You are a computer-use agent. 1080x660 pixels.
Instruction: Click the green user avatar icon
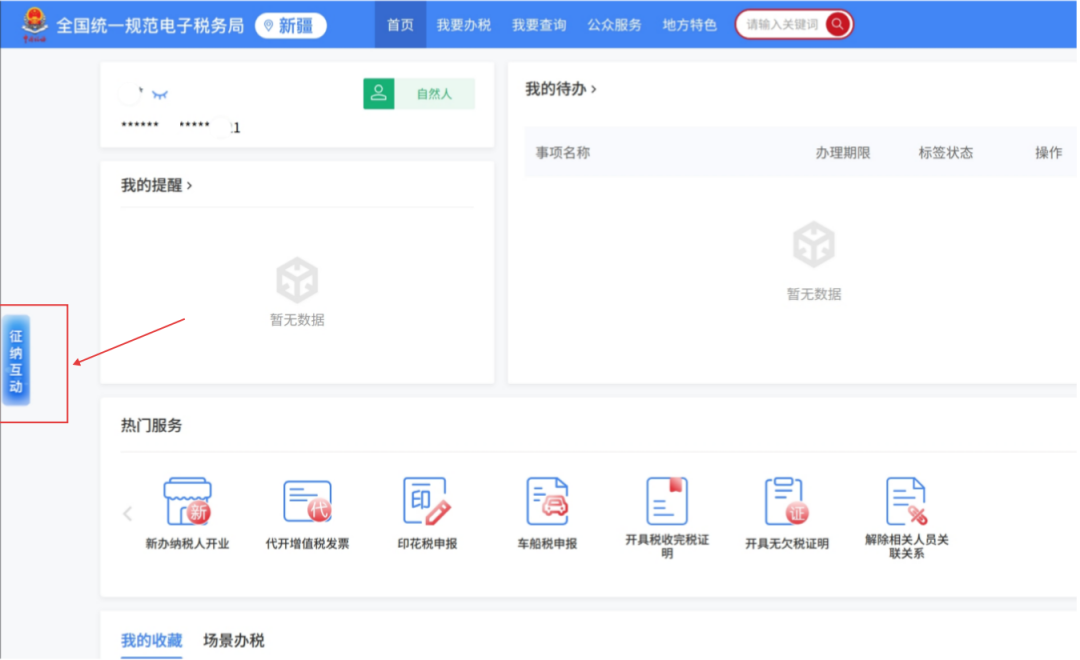tap(379, 93)
